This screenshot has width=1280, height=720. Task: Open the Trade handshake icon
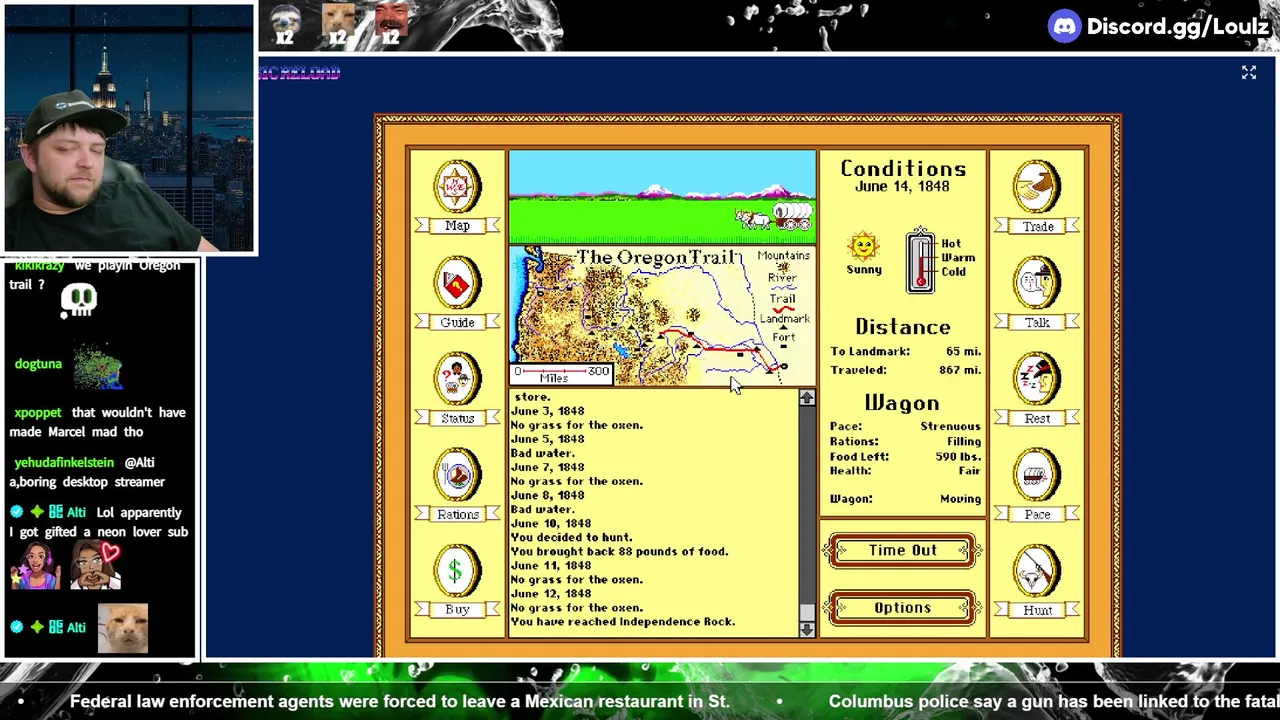coord(1037,186)
